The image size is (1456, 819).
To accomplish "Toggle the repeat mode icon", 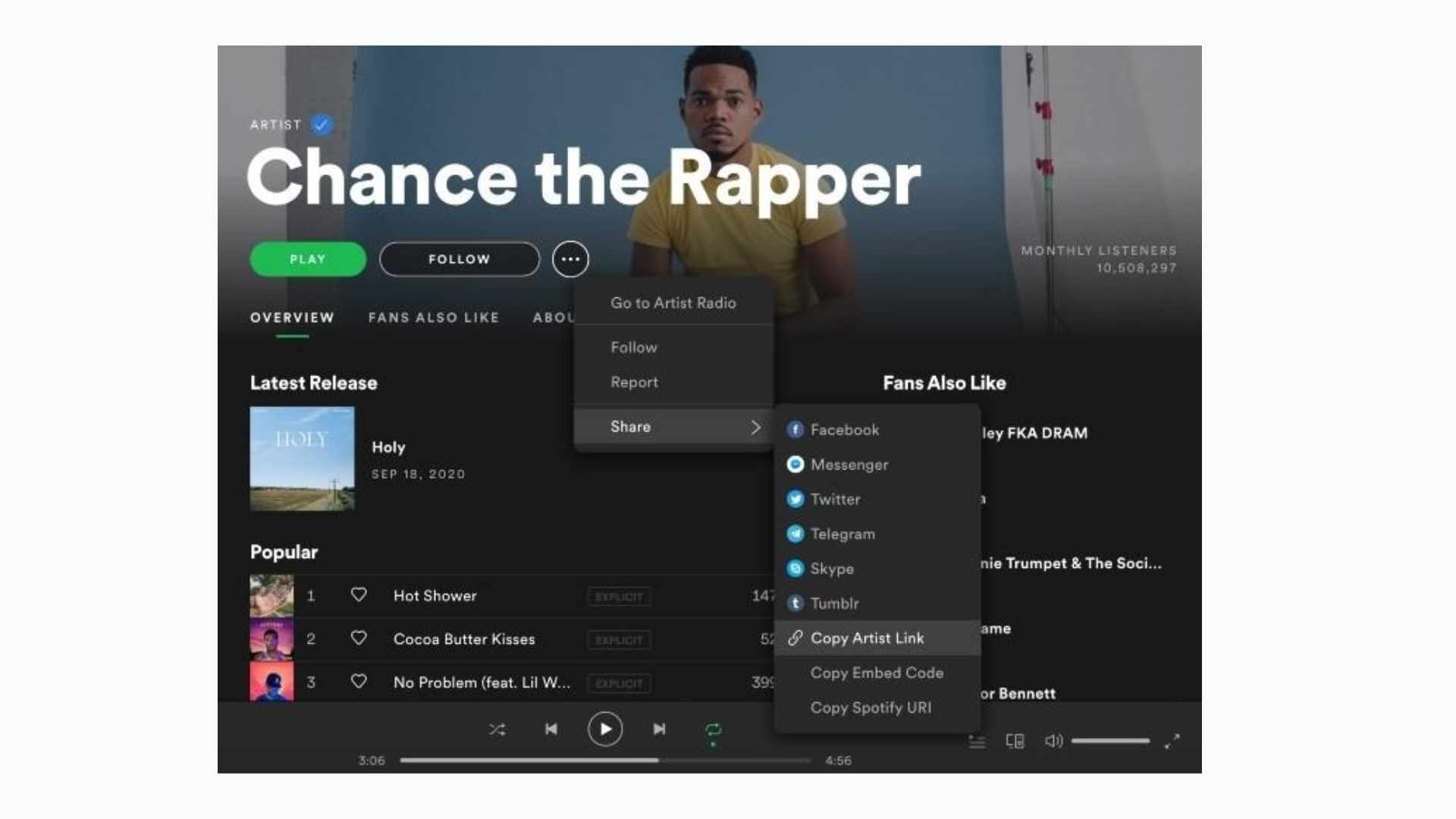I will [x=713, y=730].
